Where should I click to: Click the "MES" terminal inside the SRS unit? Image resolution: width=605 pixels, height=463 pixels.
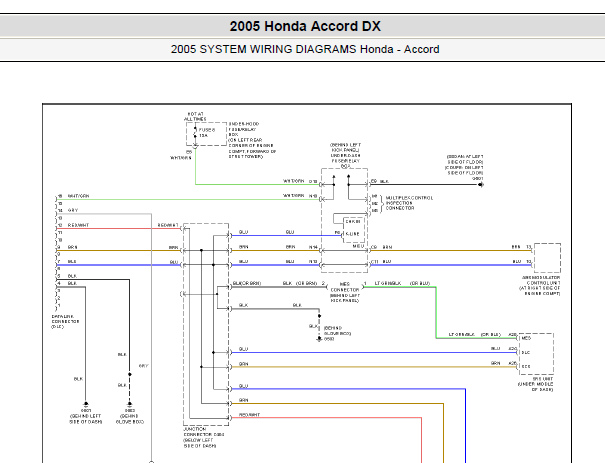click(x=526, y=338)
